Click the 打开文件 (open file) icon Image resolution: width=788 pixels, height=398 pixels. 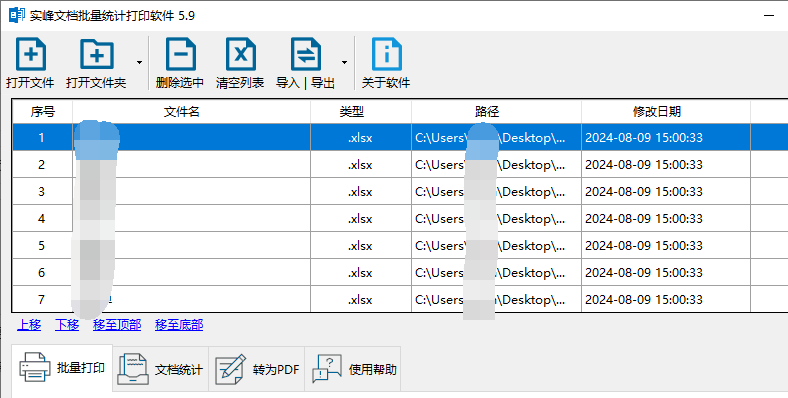pyautogui.click(x=31, y=54)
